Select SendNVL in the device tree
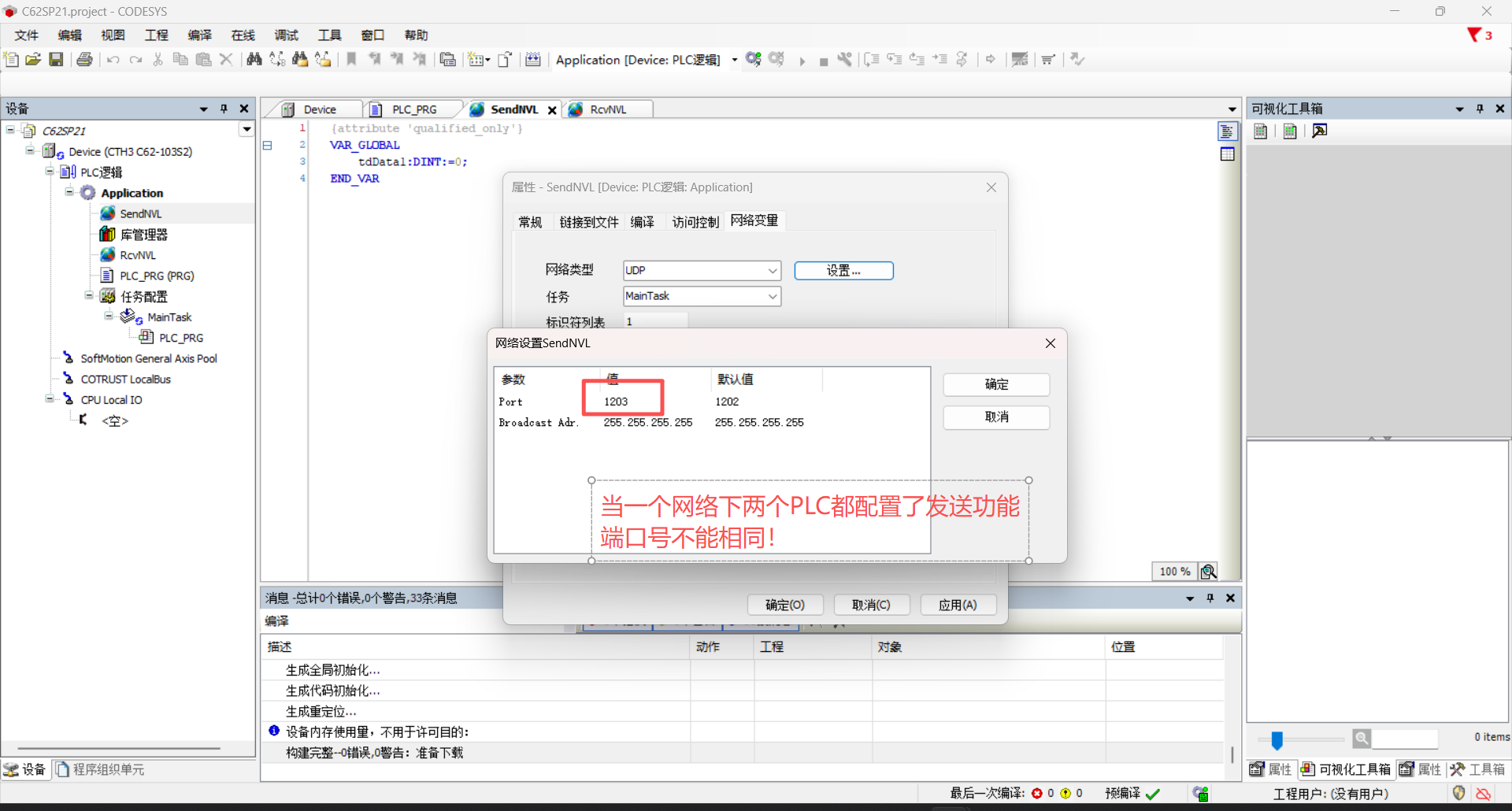This screenshot has width=1512, height=811. (x=141, y=213)
